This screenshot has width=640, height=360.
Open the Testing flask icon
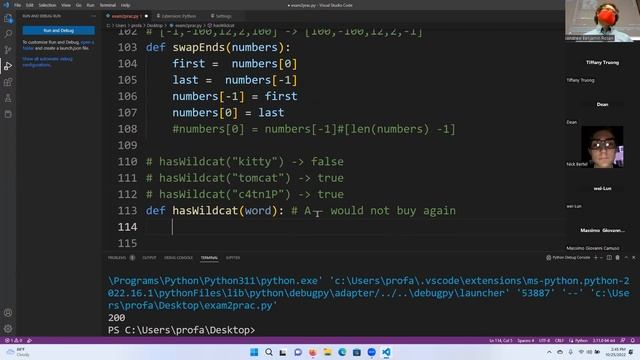[8, 98]
